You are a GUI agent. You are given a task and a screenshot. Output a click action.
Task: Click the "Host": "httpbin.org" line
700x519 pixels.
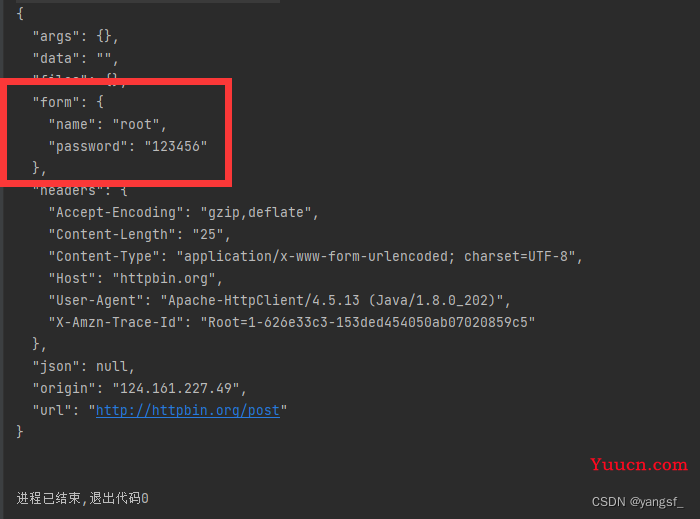point(135,278)
